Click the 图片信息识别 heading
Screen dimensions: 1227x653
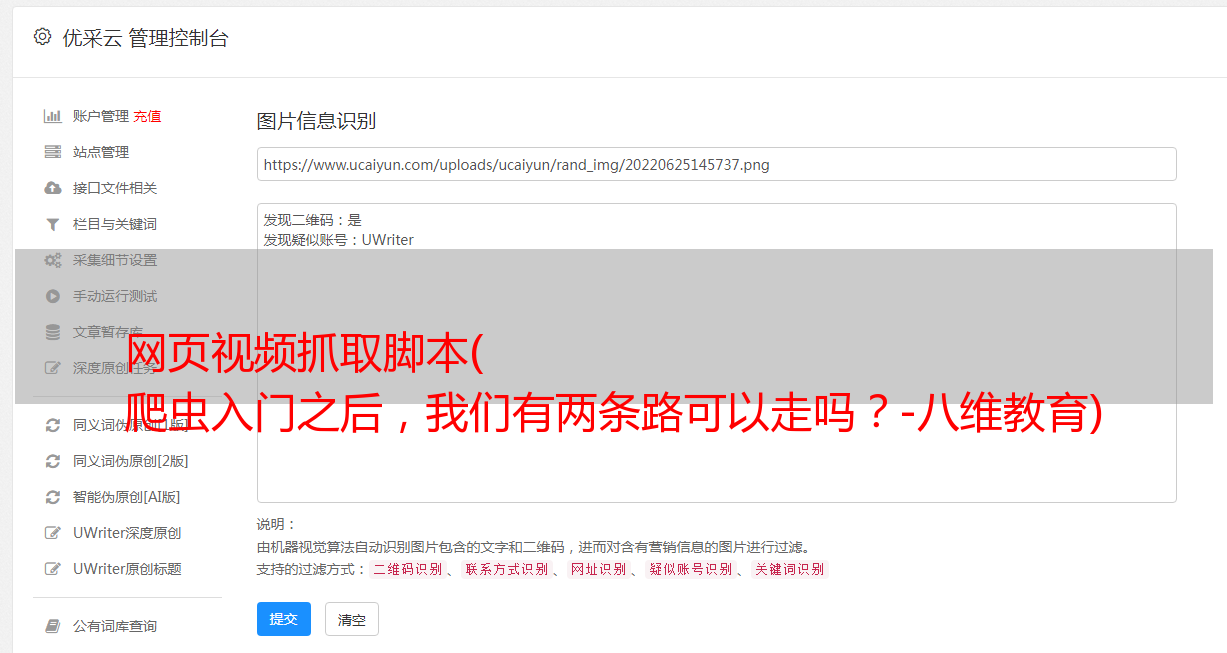tap(316, 122)
